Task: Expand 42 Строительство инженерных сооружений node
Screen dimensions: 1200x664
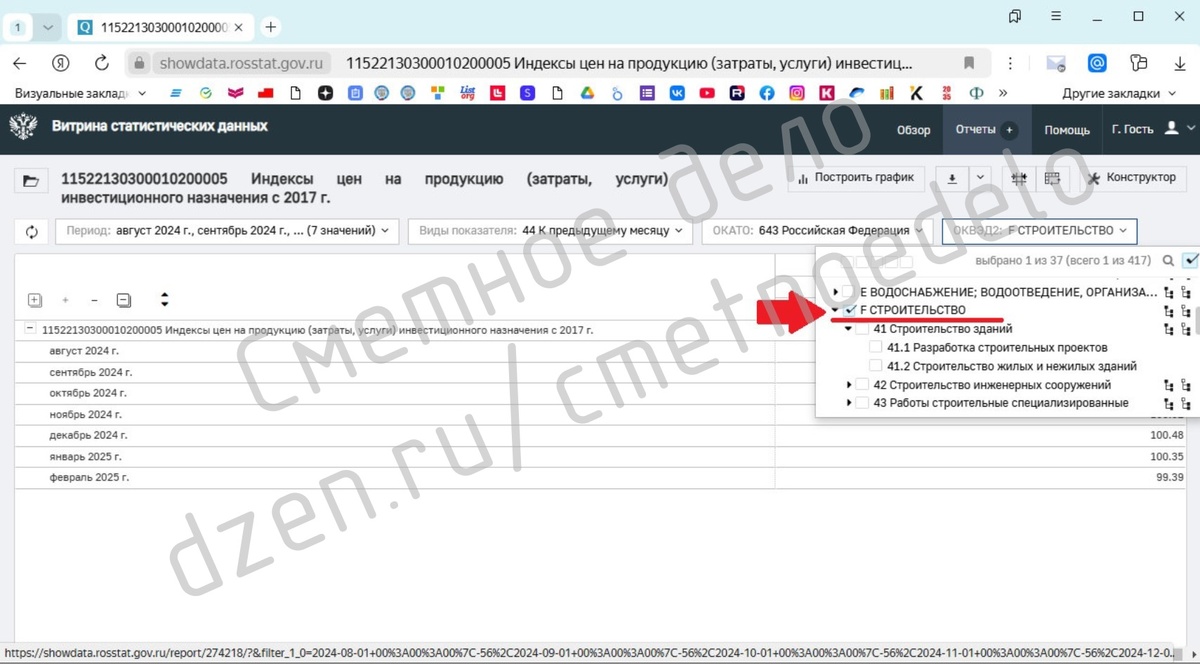Action: pyautogui.click(x=850, y=385)
